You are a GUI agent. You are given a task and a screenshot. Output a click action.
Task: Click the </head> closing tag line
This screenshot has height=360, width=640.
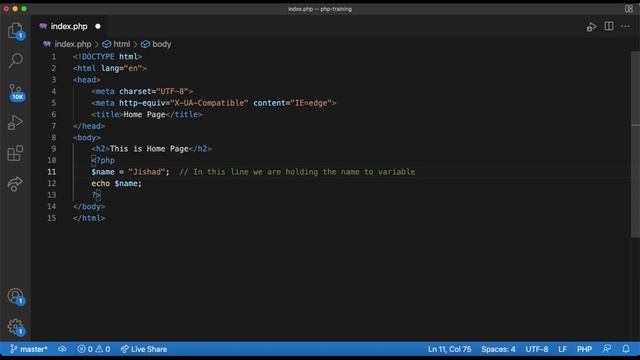pos(89,126)
